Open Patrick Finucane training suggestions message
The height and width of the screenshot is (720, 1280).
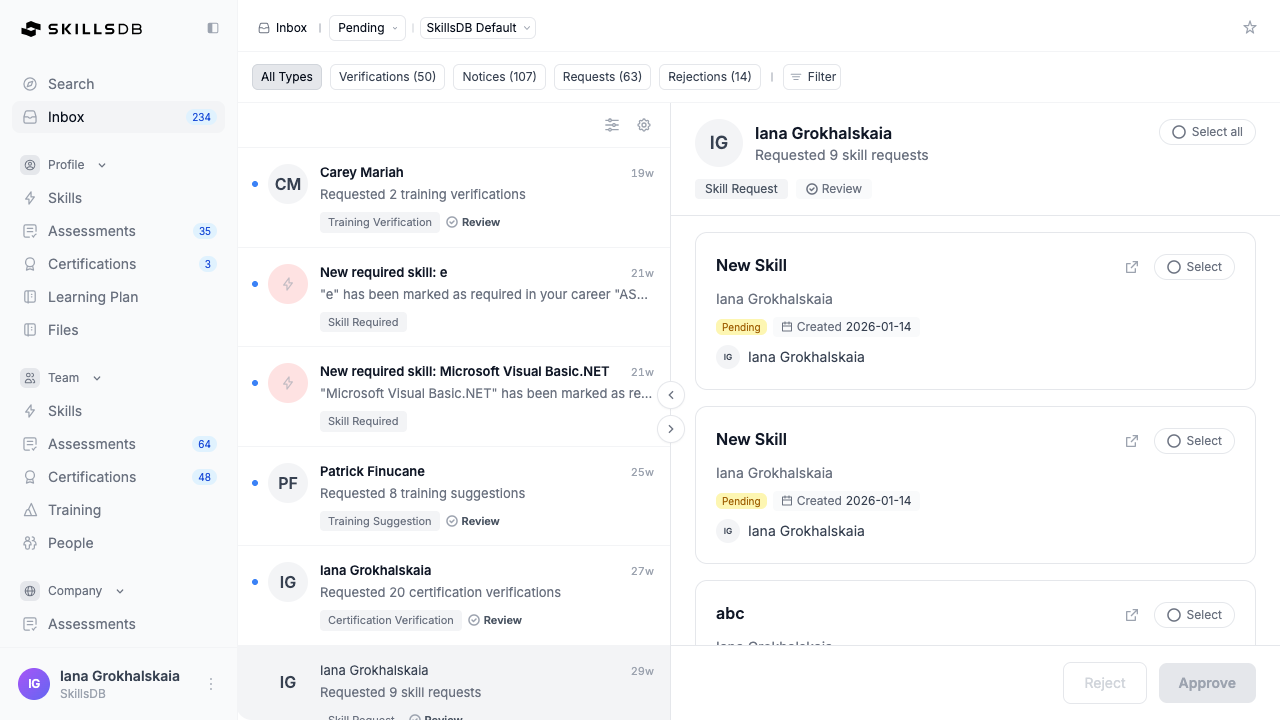pyautogui.click(x=454, y=496)
